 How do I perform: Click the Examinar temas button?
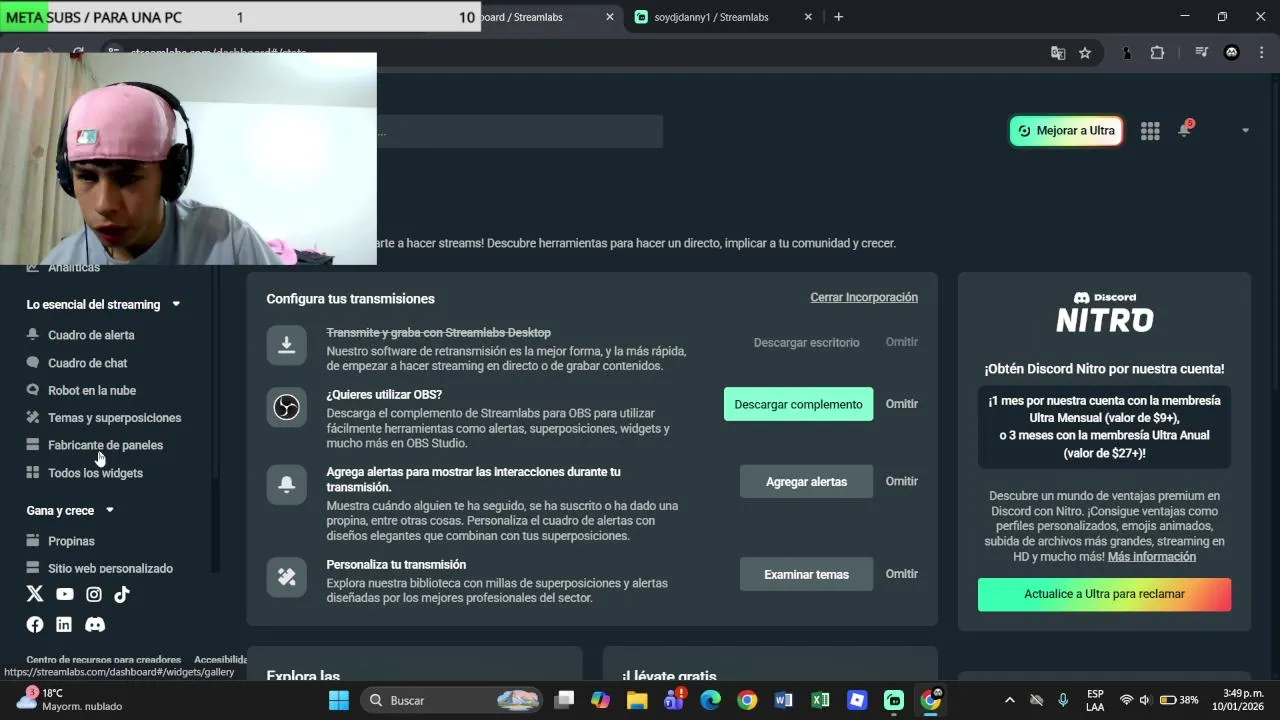tap(806, 574)
